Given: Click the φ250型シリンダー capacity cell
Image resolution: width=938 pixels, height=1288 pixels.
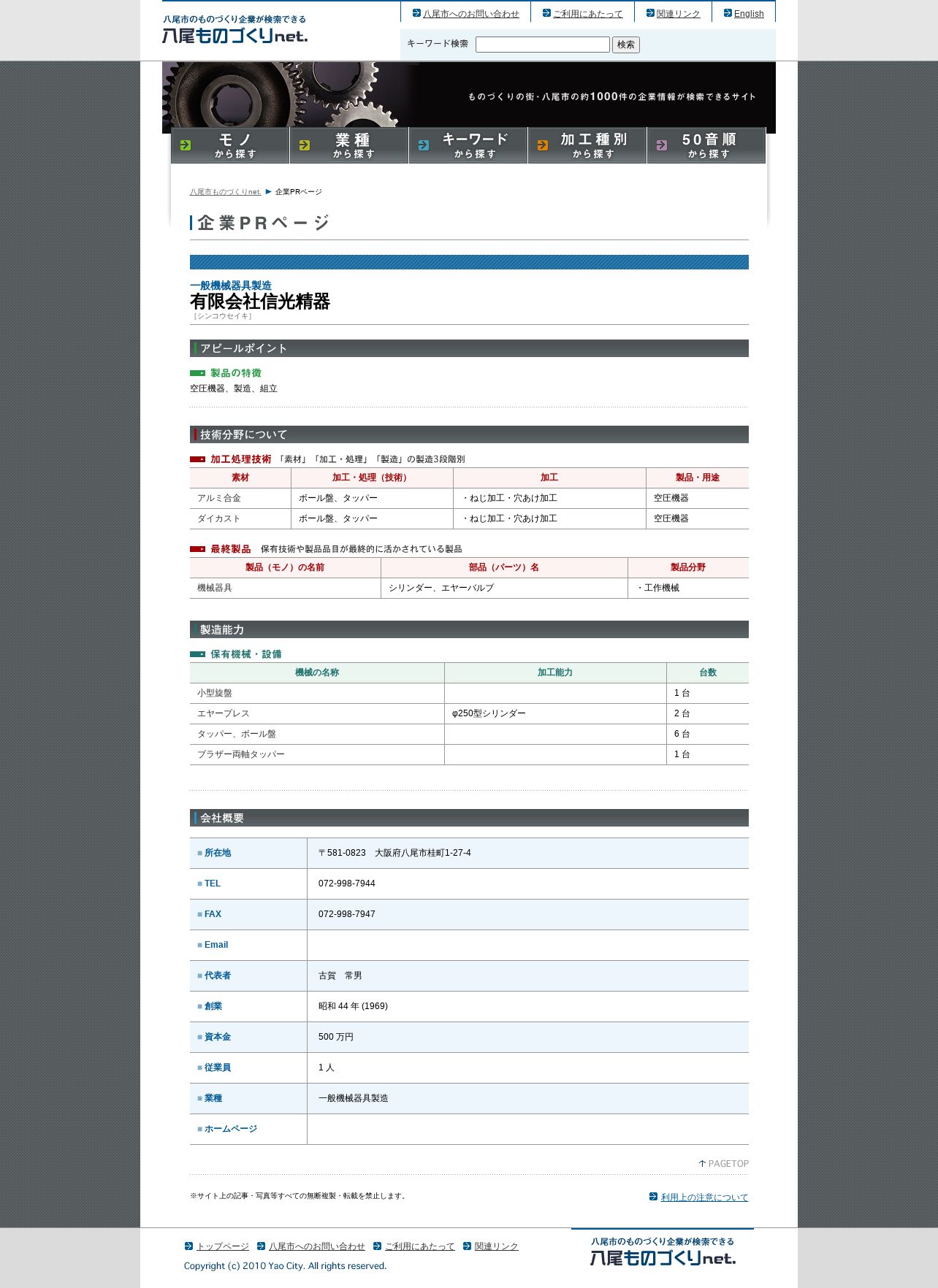Looking at the screenshot, I should point(555,713).
